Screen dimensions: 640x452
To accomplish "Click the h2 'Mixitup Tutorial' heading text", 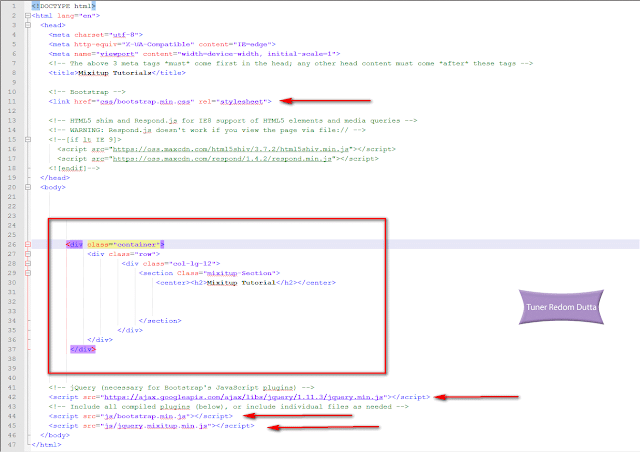I will 241,283.
